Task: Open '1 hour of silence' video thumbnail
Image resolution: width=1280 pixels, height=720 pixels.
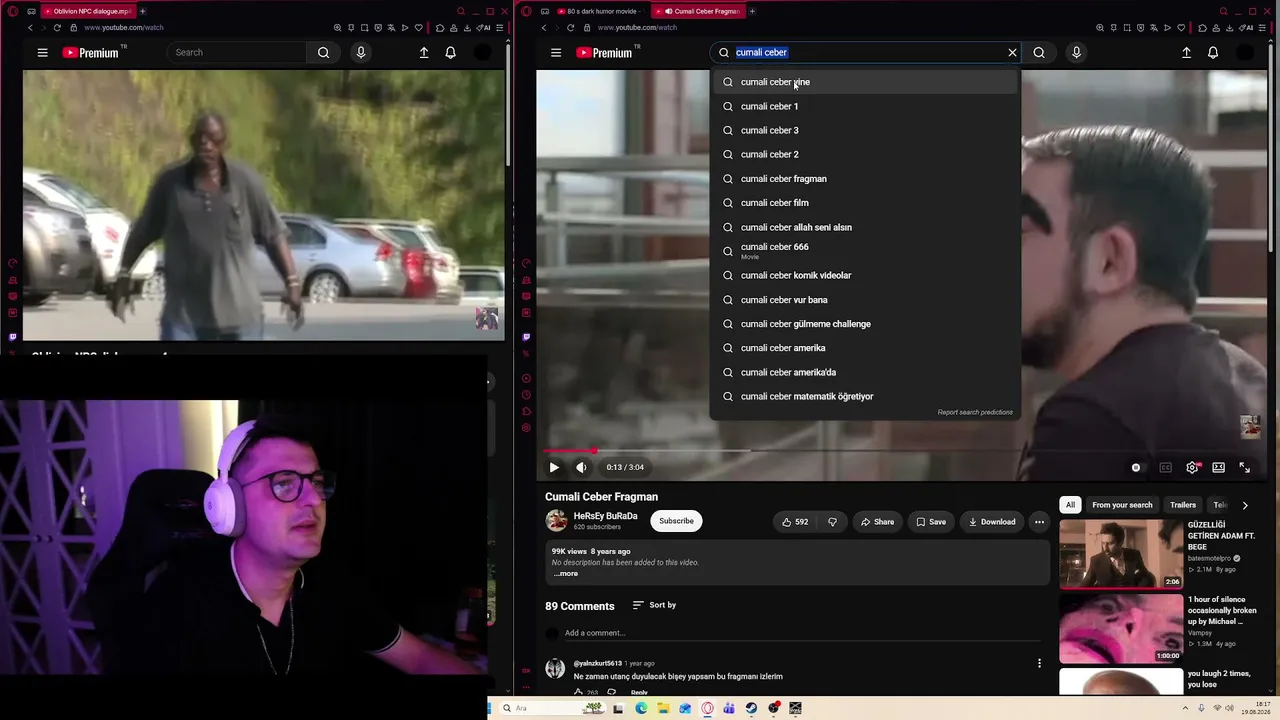Action: pos(1121,629)
